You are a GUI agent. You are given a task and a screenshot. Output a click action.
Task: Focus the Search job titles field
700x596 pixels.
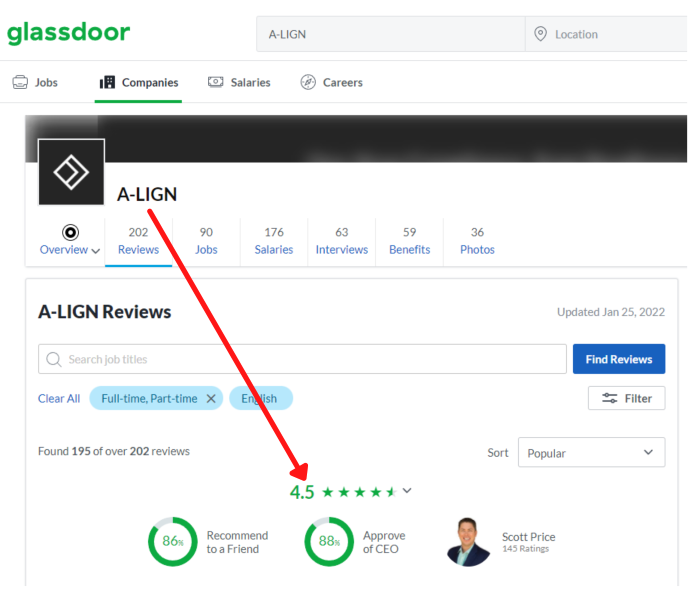(x=302, y=359)
